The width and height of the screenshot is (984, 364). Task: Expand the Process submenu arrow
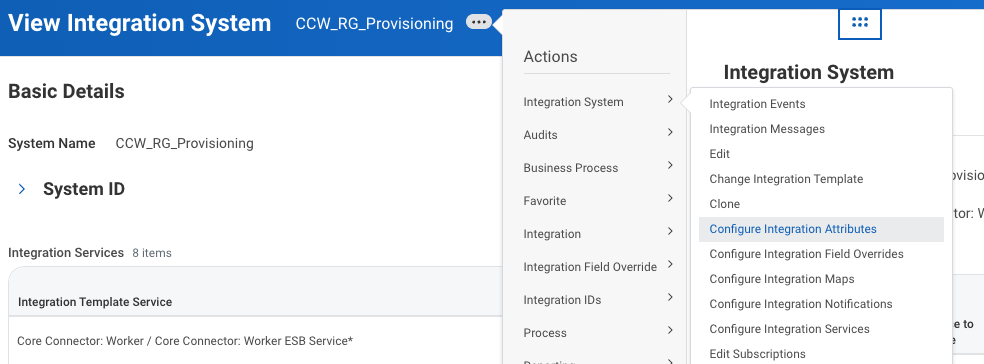point(670,330)
